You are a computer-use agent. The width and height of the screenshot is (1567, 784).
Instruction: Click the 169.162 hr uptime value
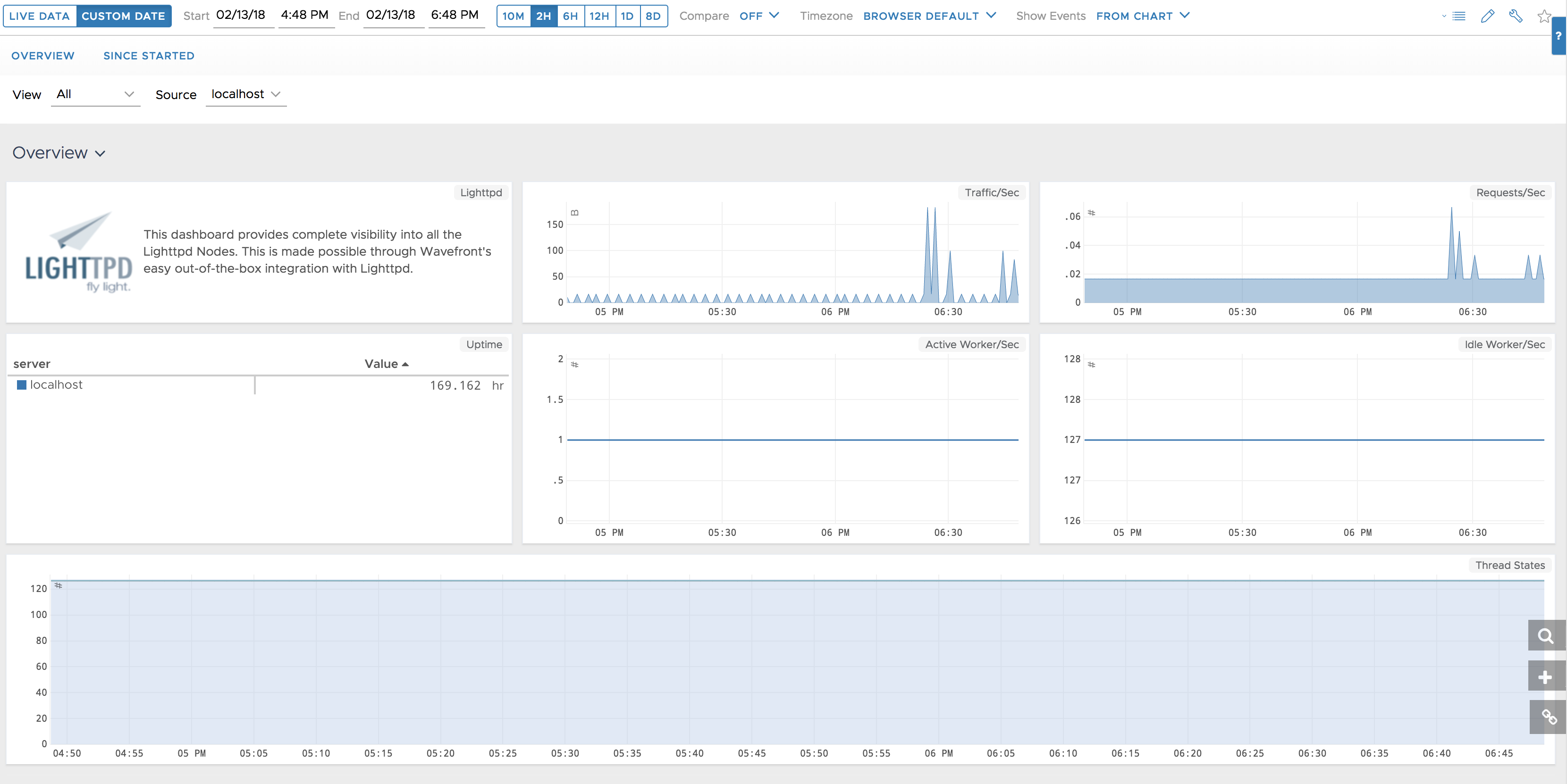click(x=467, y=386)
